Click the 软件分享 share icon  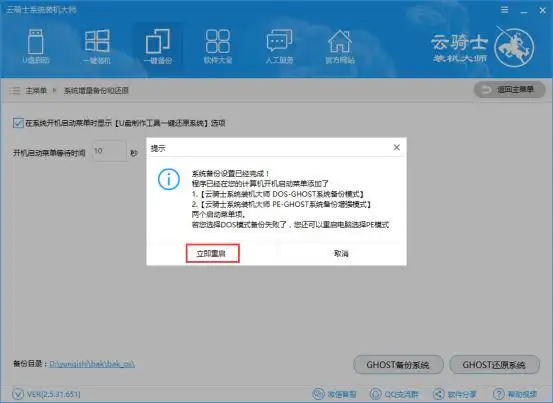455,394
